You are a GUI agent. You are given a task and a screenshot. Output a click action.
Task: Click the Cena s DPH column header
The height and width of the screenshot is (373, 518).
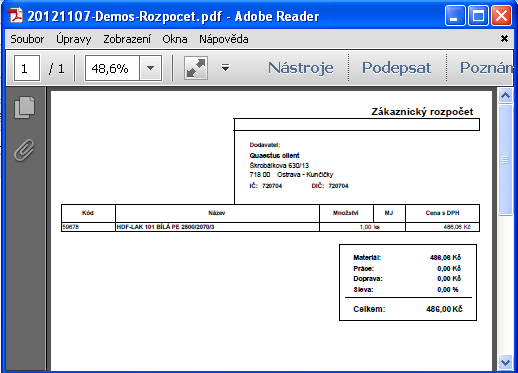point(442,213)
